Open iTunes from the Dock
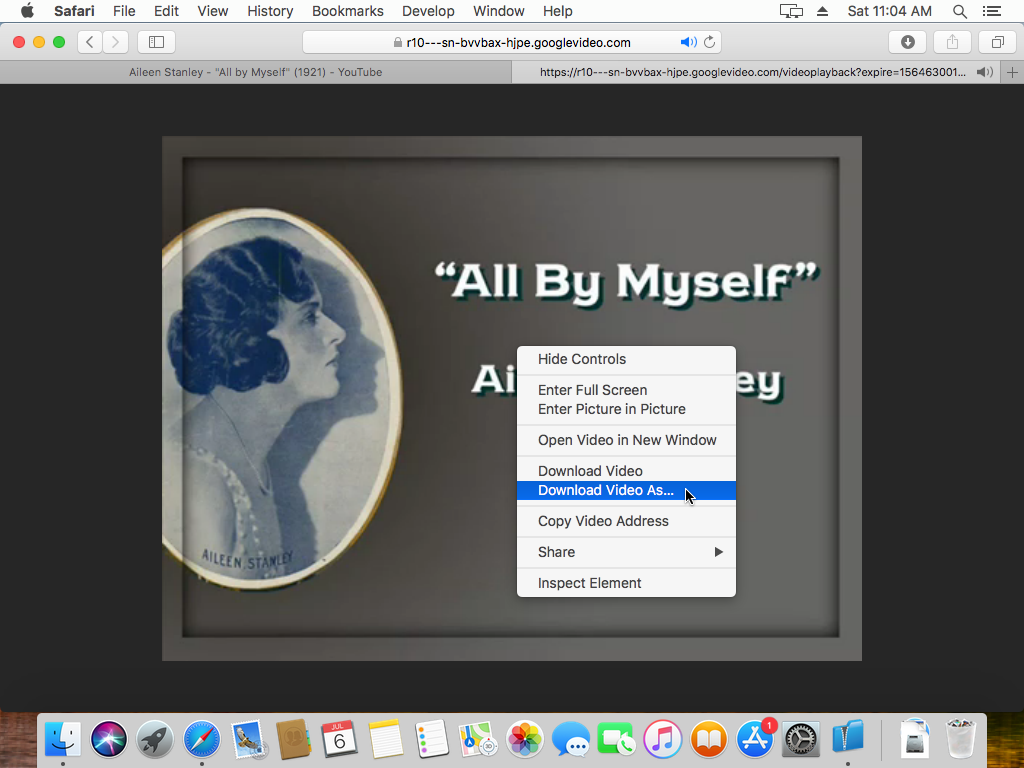This screenshot has width=1024, height=768. (x=662, y=740)
